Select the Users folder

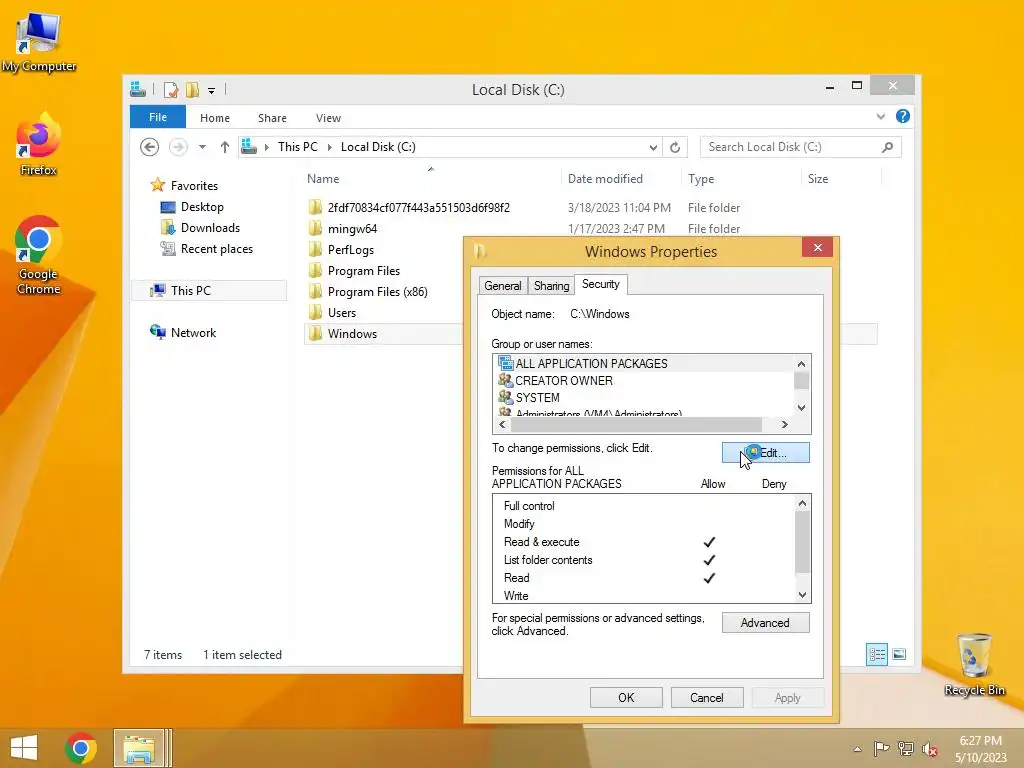pos(342,313)
